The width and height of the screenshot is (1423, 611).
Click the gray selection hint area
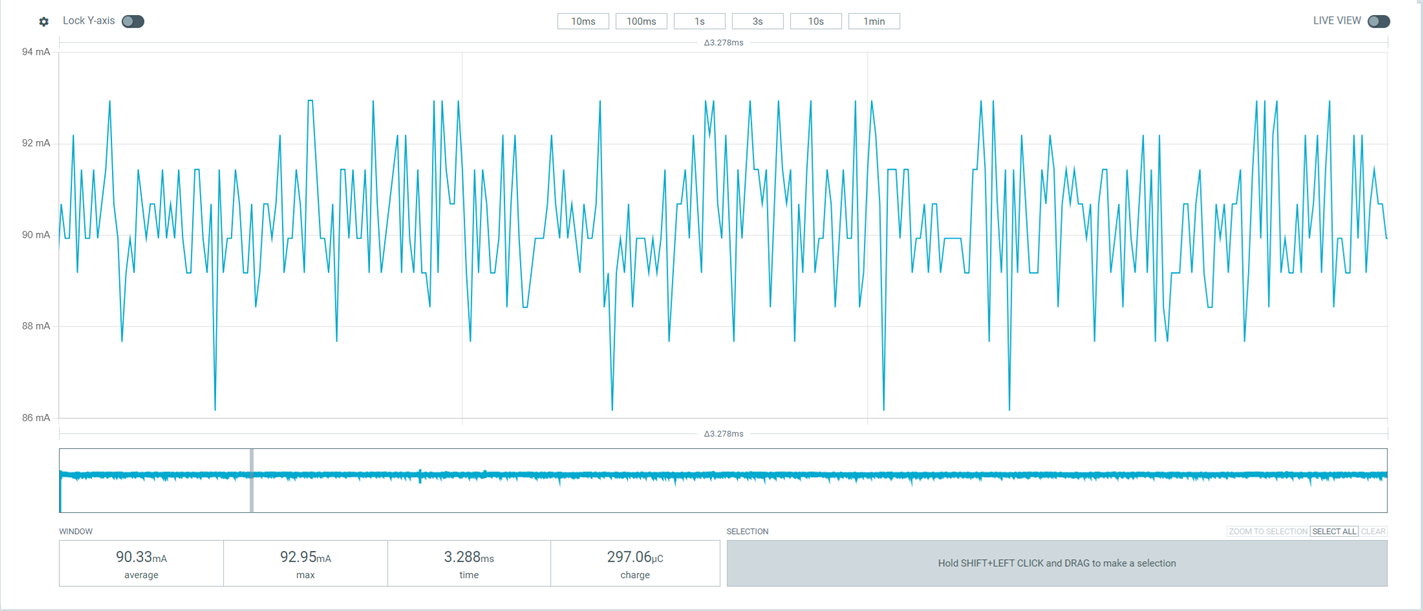coord(1057,563)
